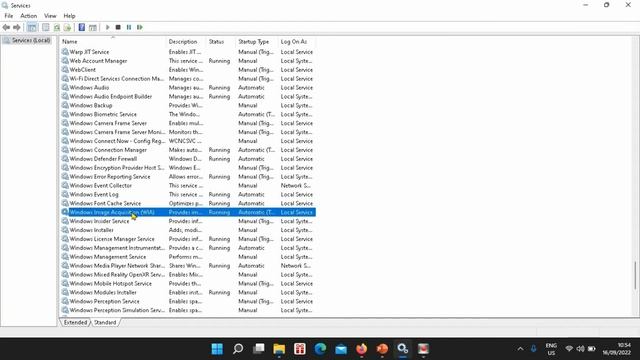640x360 pixels.
Task: Switch to the Extended tab
Action: [75, 322]
